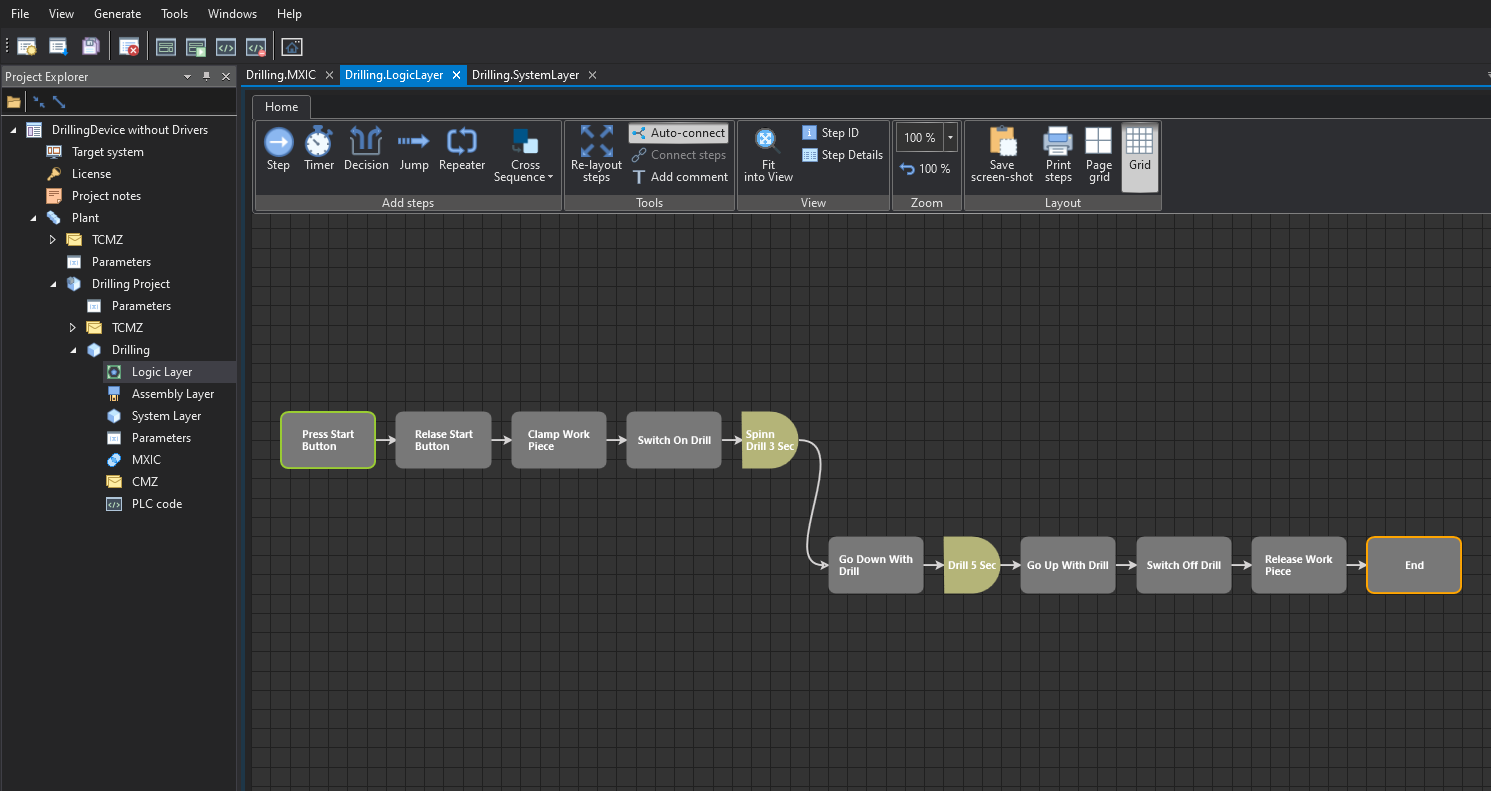Viewport: 1491px width, 791px height.
Task: Select the End step node
Action: 1414,565
